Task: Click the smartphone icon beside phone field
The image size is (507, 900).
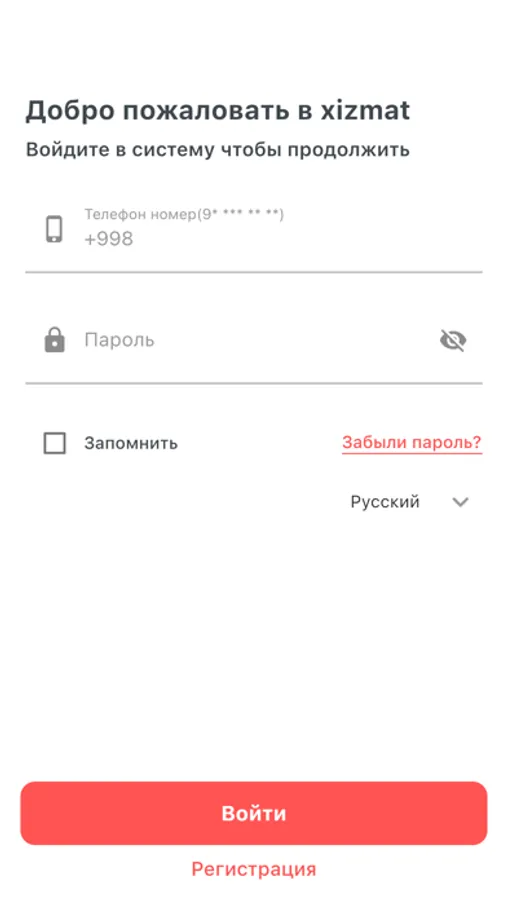Action: click(55, 228)
